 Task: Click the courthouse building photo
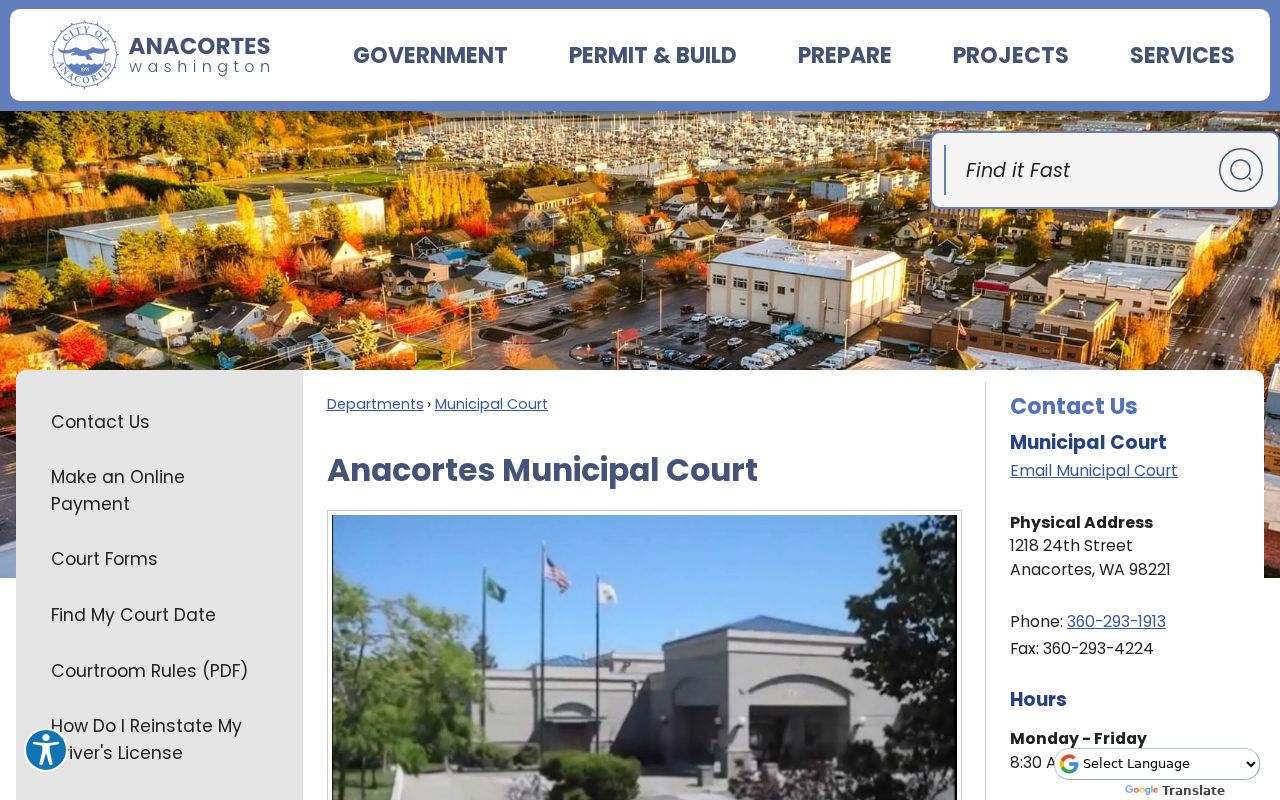644,657
